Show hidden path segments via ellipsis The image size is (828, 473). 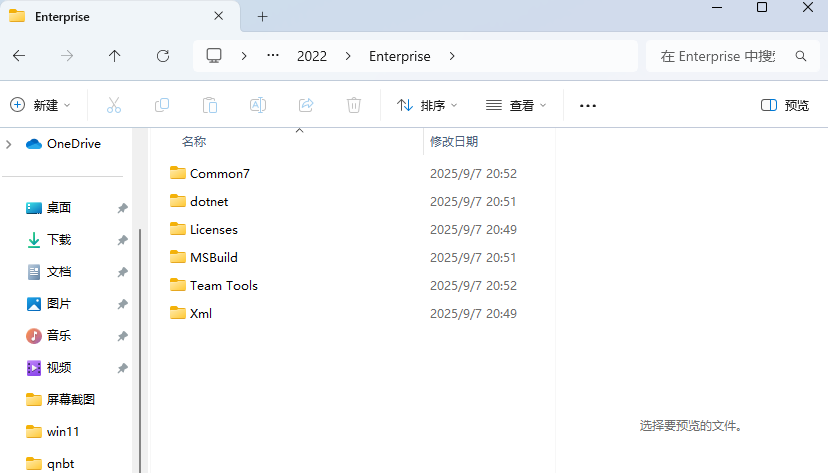pos(272,55)
